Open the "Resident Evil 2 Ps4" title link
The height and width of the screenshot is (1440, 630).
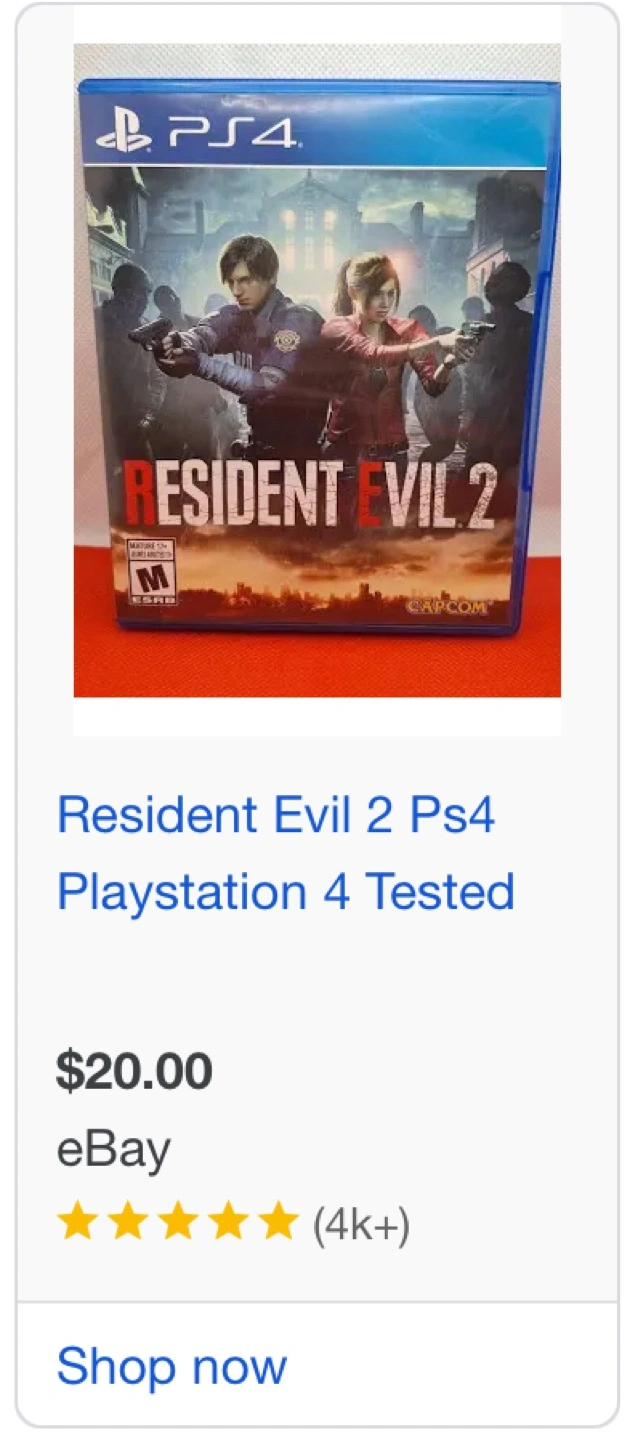coord(276,815)
